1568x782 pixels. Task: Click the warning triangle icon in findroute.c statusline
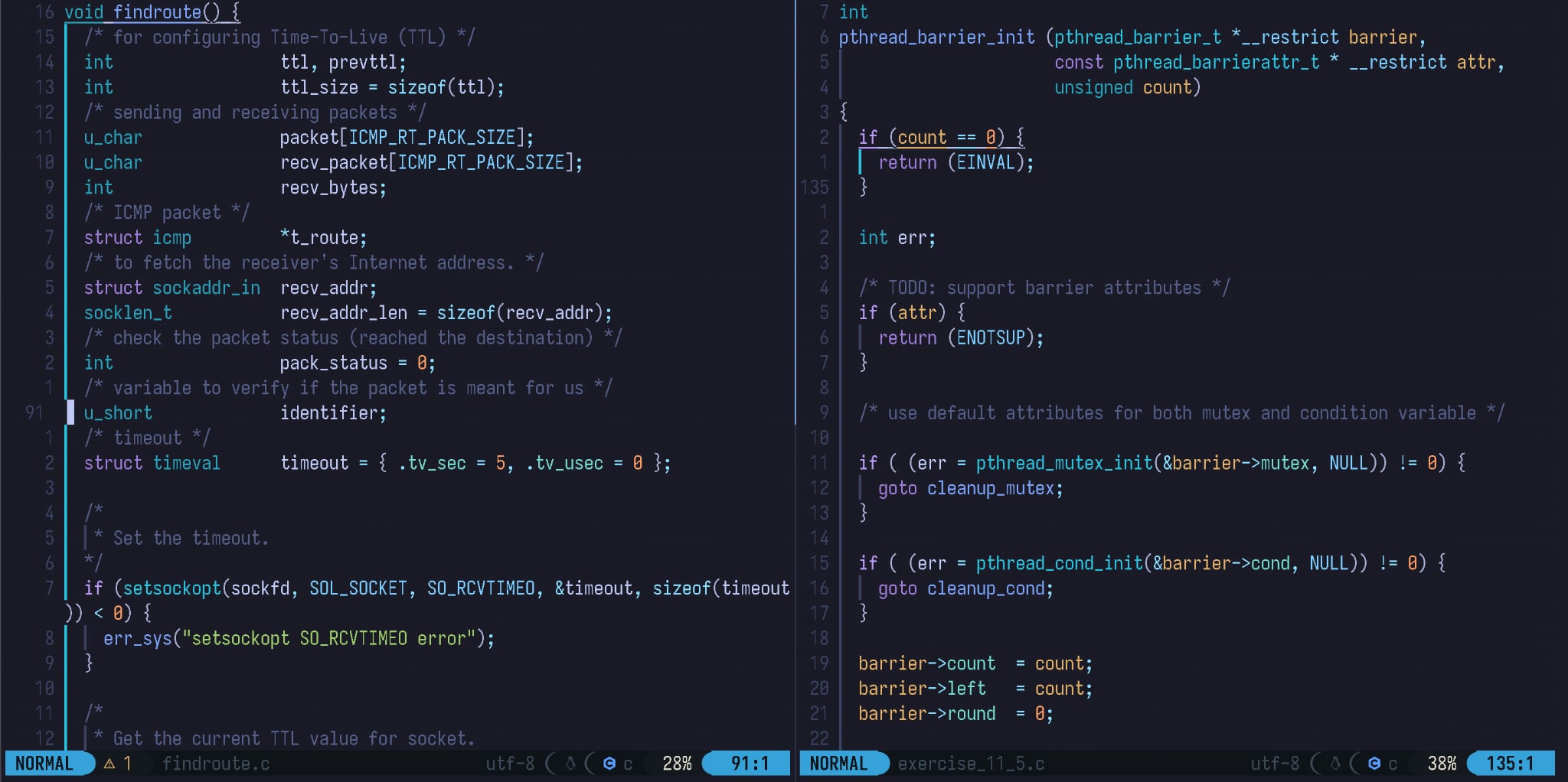109,764
